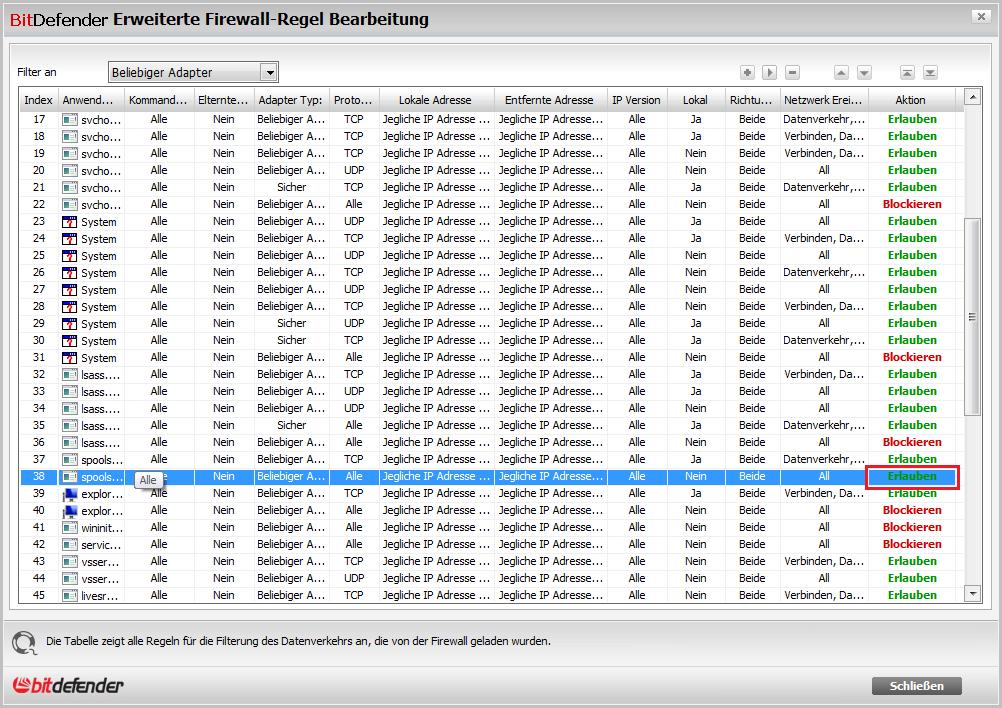Click the bitdefender logo at bottom left
Screen dimensions: 1002x708
[67, 686]
